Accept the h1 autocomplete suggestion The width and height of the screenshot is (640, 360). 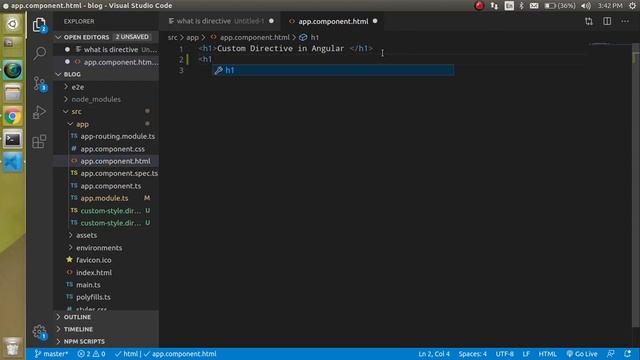point(333,70)
